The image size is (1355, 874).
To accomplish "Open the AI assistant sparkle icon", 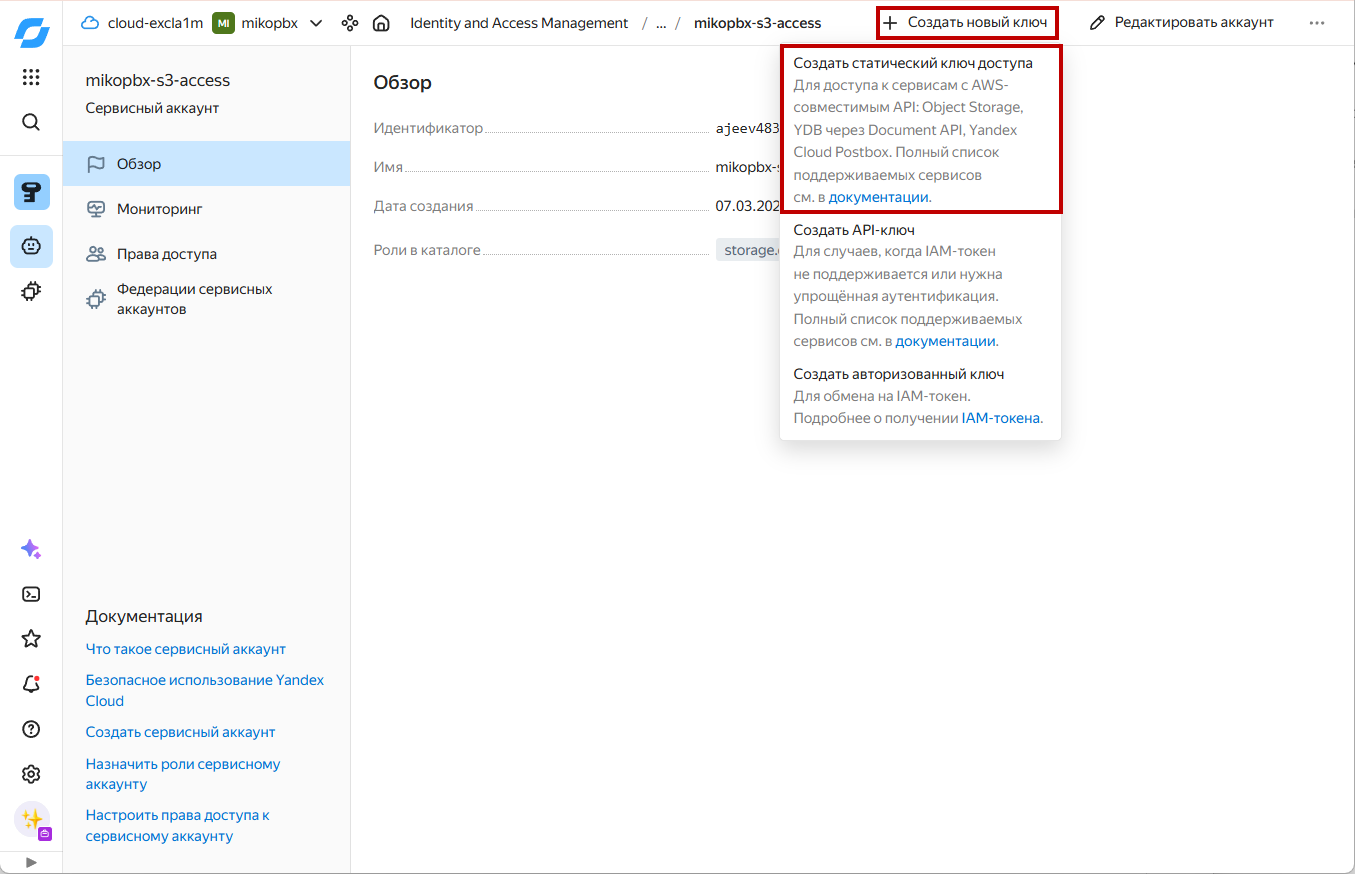I will [31, 549].
